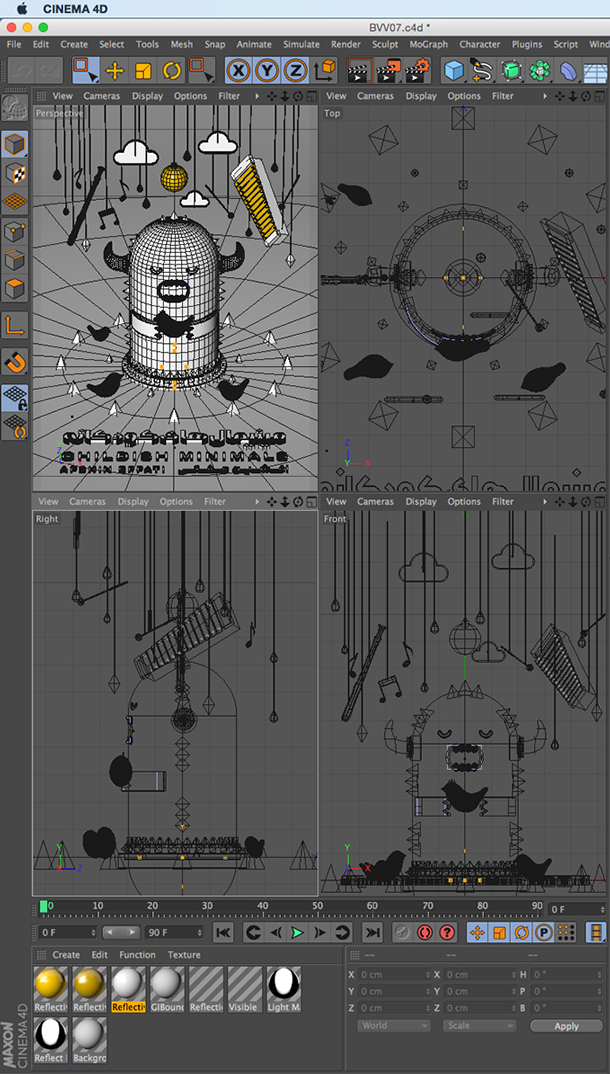Click the Apply button
This screenshot has height=1074, width=610.
[x=567, y=1026]
